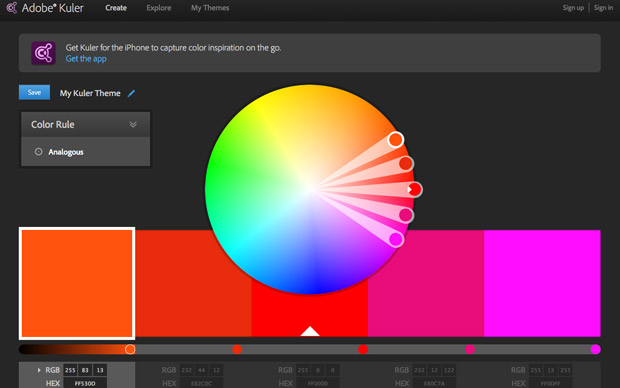Open the Create tab
Viewport: 620px width, 388px height.
coord(116,8)
